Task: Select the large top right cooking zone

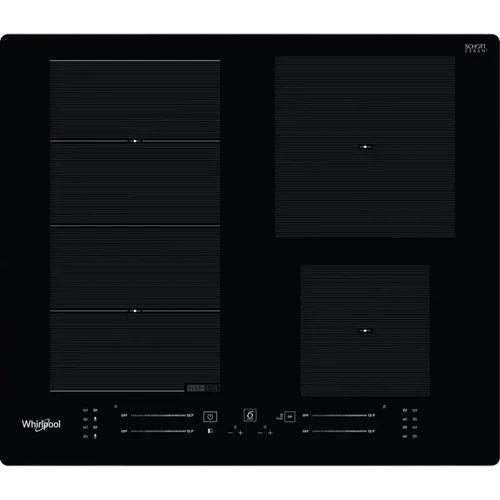Action: coord(365,147)
